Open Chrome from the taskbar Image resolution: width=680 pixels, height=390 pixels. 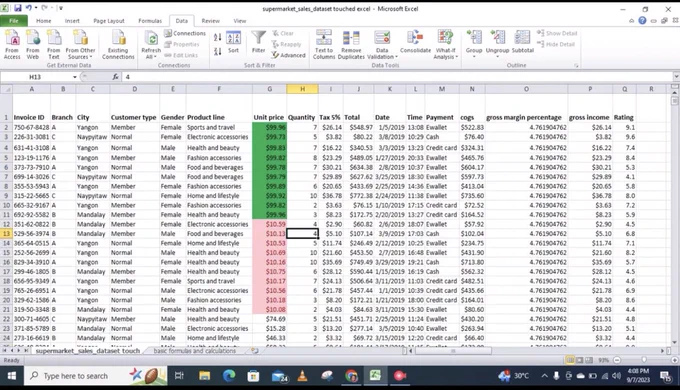coord(351,376)
